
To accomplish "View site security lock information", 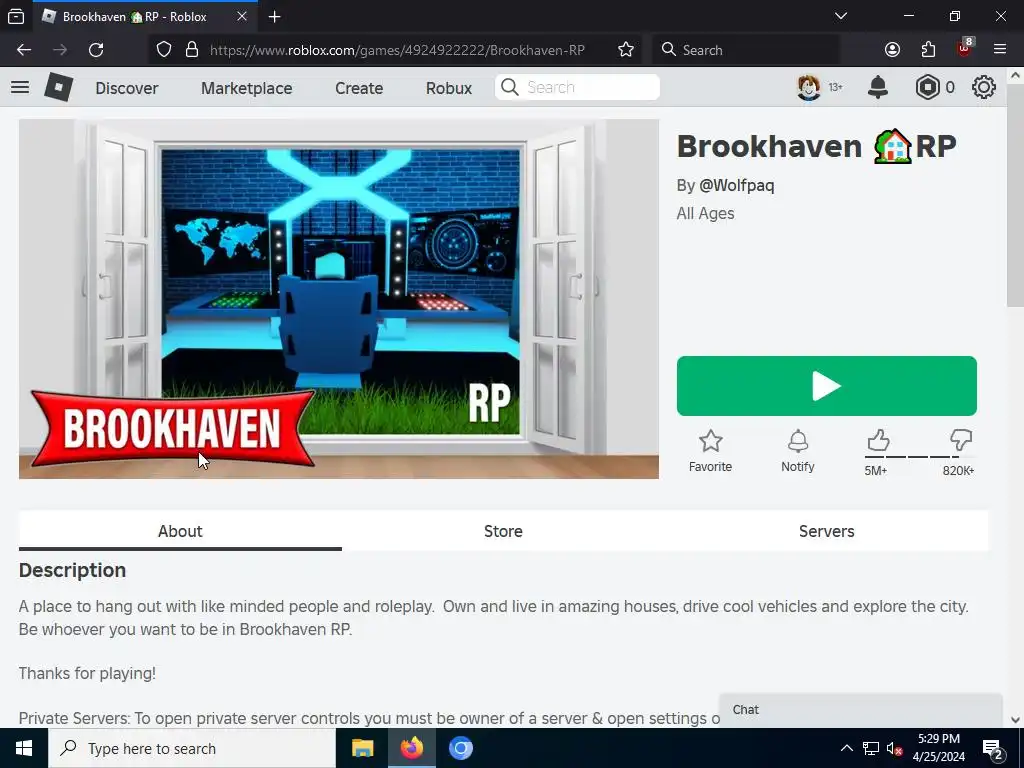I will [x=192, y=50].
